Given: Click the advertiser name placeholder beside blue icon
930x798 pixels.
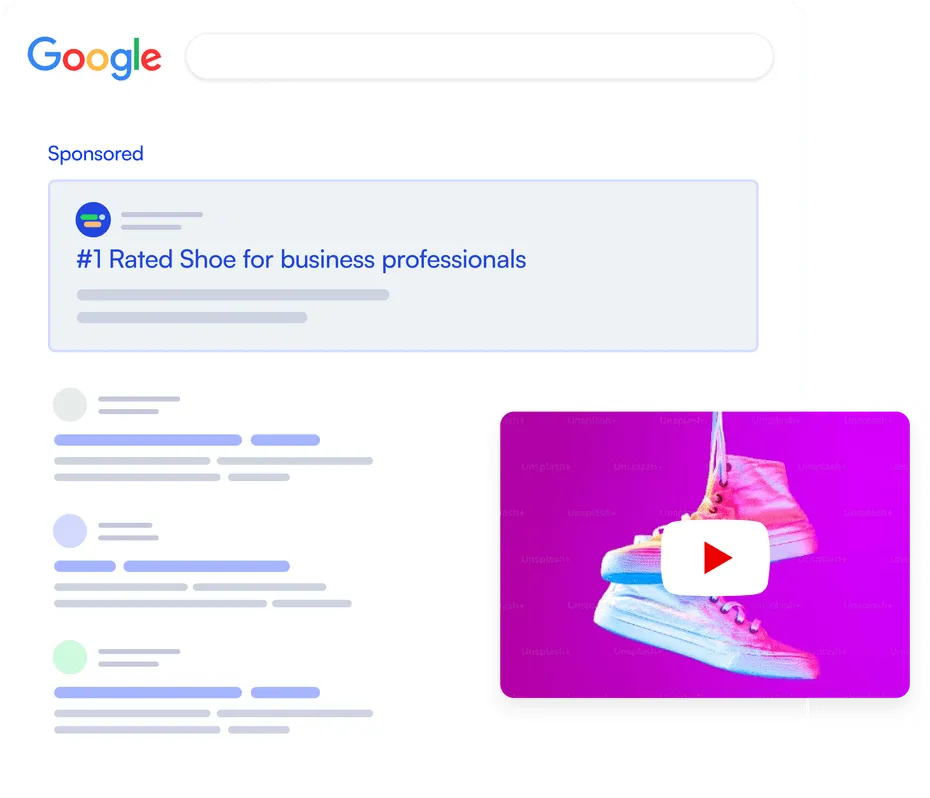Looking at the screenshot, I should (161, 220).
